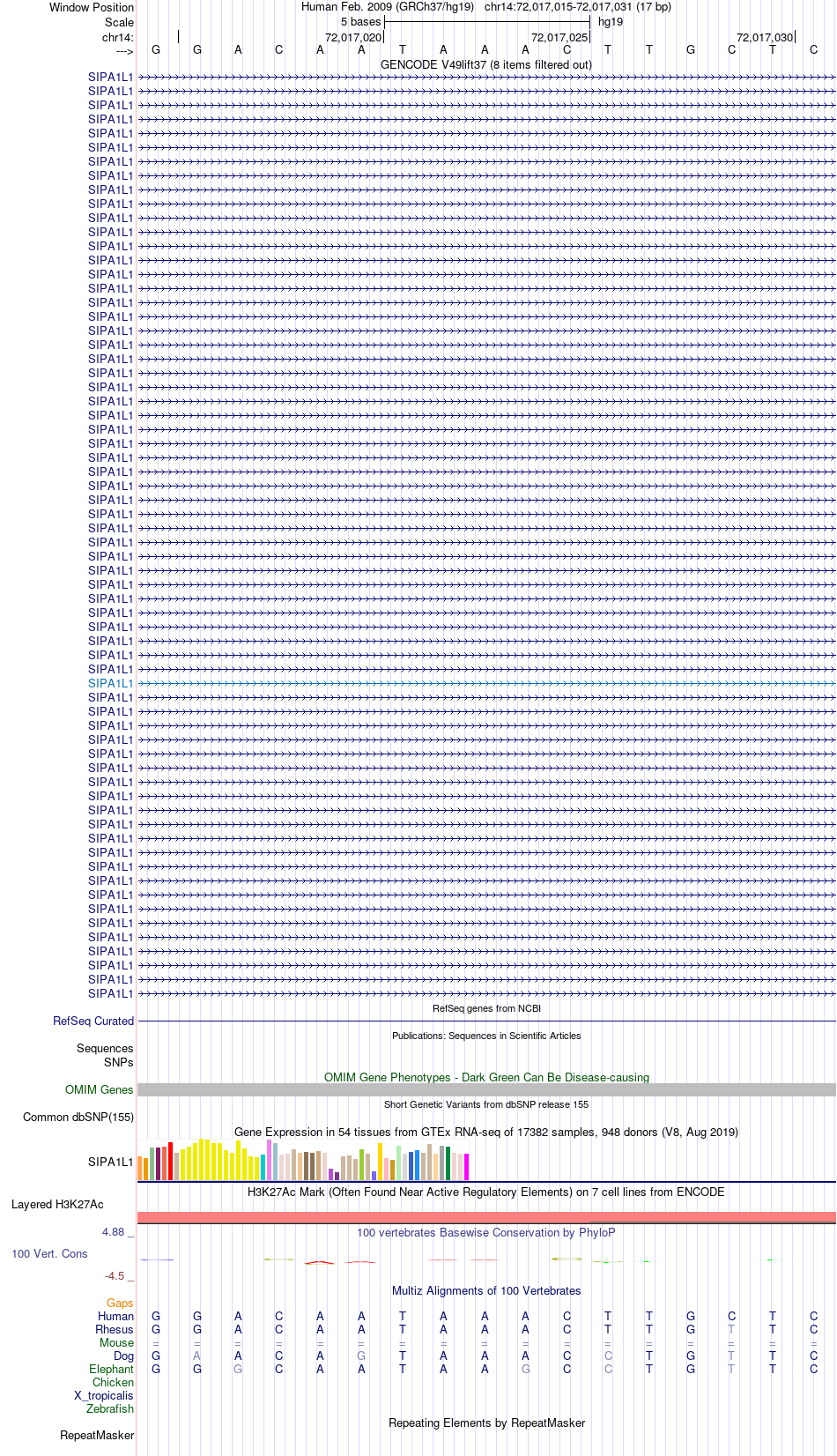Click the 72,017,020 position marker
Screen dimensions: 837x1456
pos(353,37)
